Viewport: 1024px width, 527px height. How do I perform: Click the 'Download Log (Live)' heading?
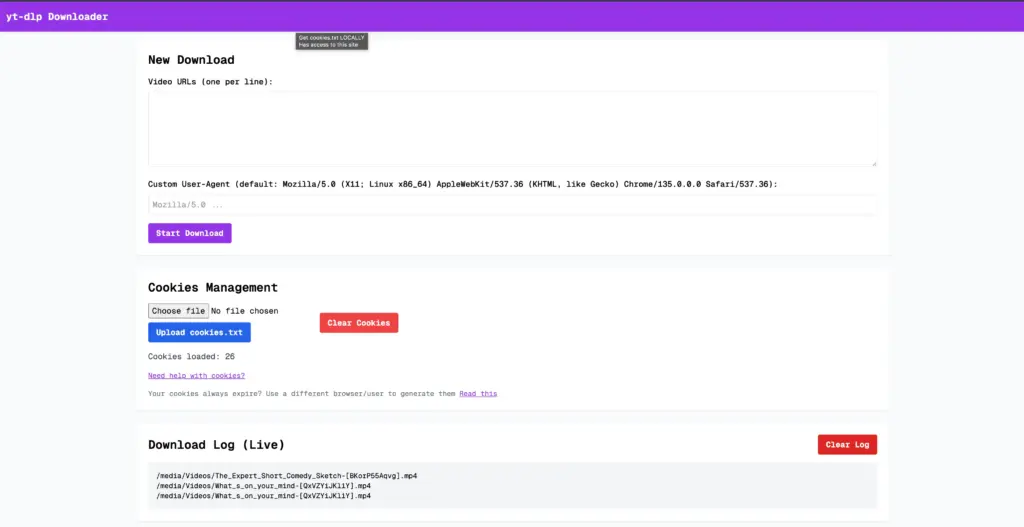click(216, 445)
